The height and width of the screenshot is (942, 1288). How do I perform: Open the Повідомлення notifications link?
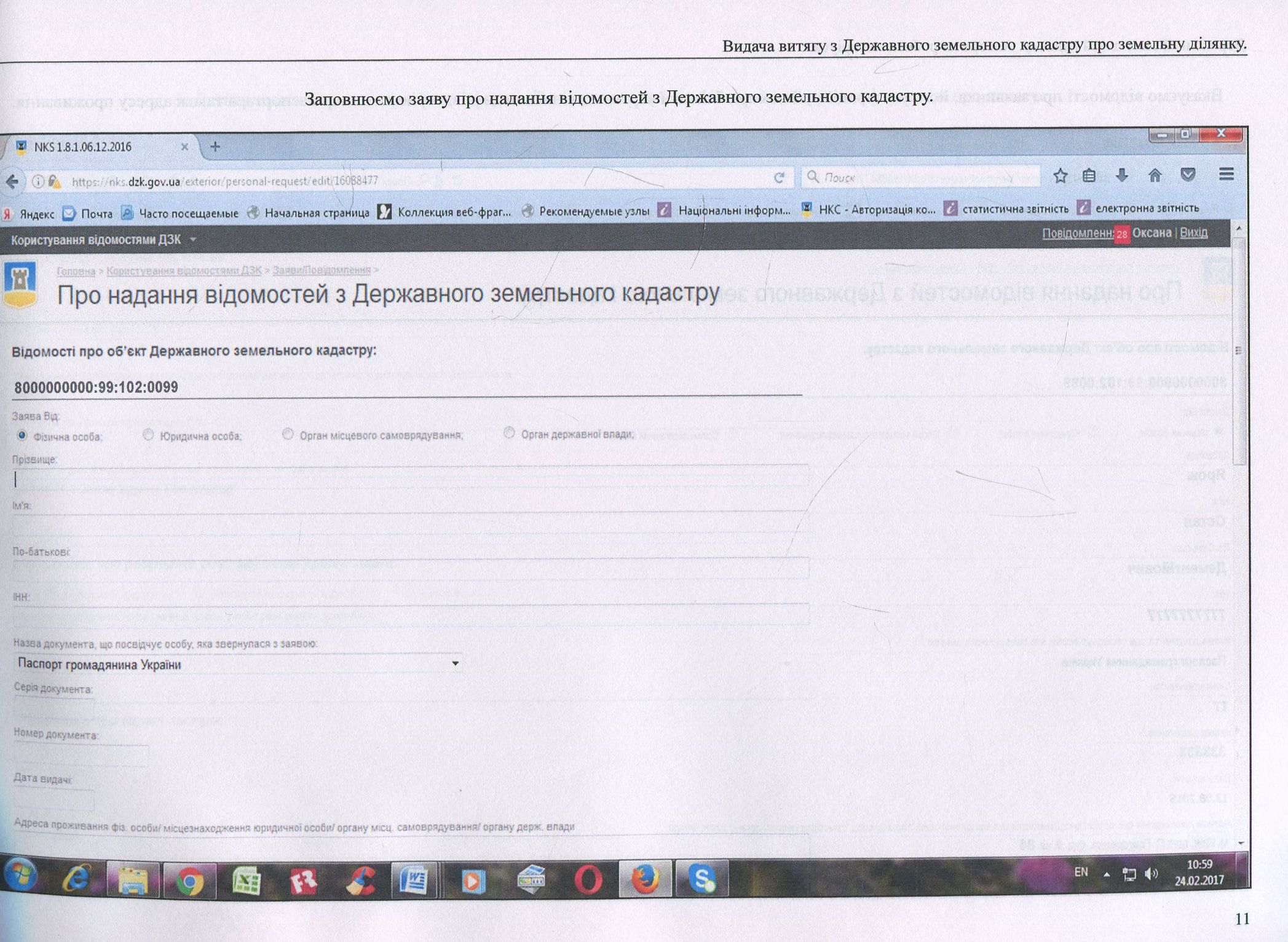pyautogui.click(x=1078, y=233)
